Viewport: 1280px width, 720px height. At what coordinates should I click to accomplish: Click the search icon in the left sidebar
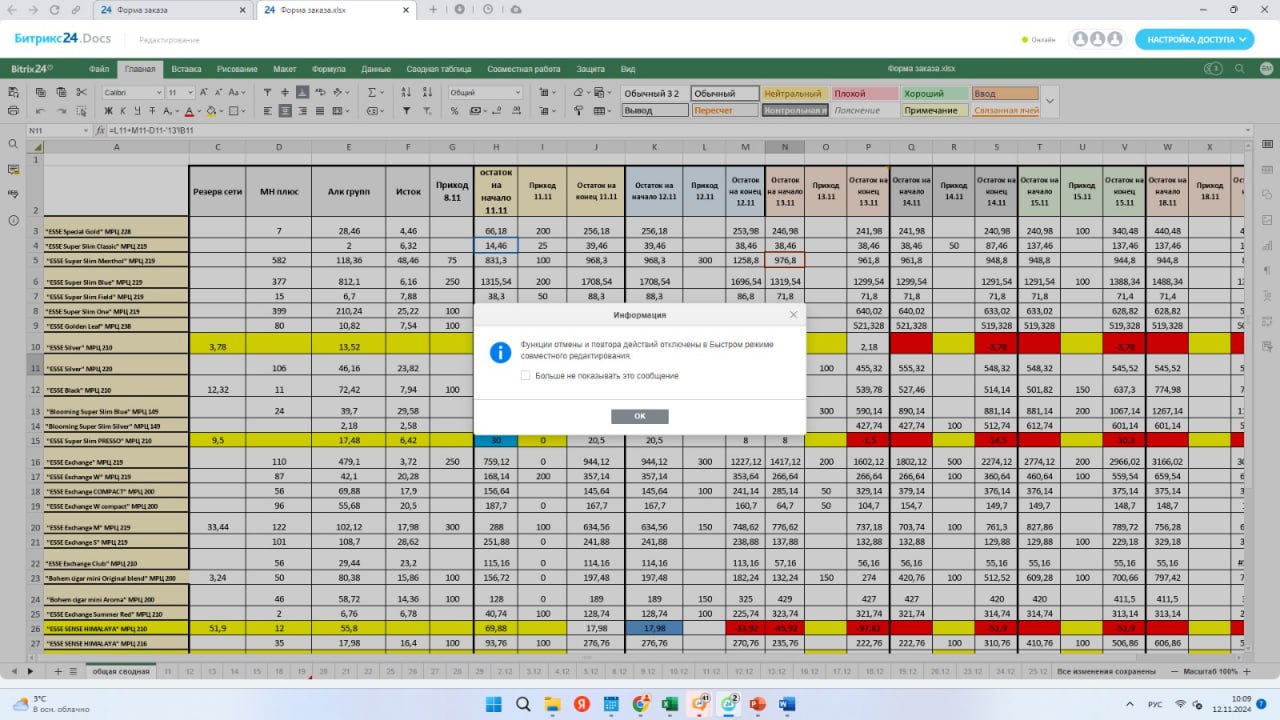(14, 144)
